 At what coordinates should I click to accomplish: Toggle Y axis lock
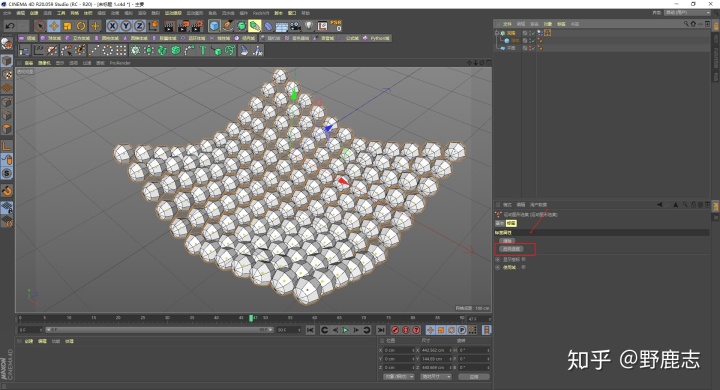tap(126, 26)
